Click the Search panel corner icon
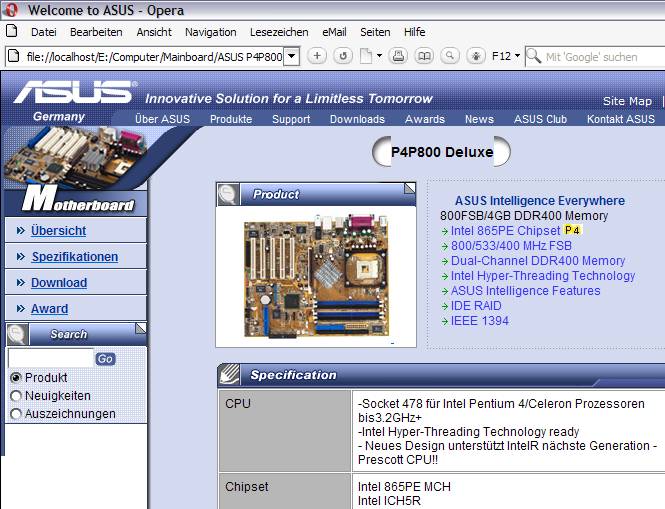 tap(141, 328)
